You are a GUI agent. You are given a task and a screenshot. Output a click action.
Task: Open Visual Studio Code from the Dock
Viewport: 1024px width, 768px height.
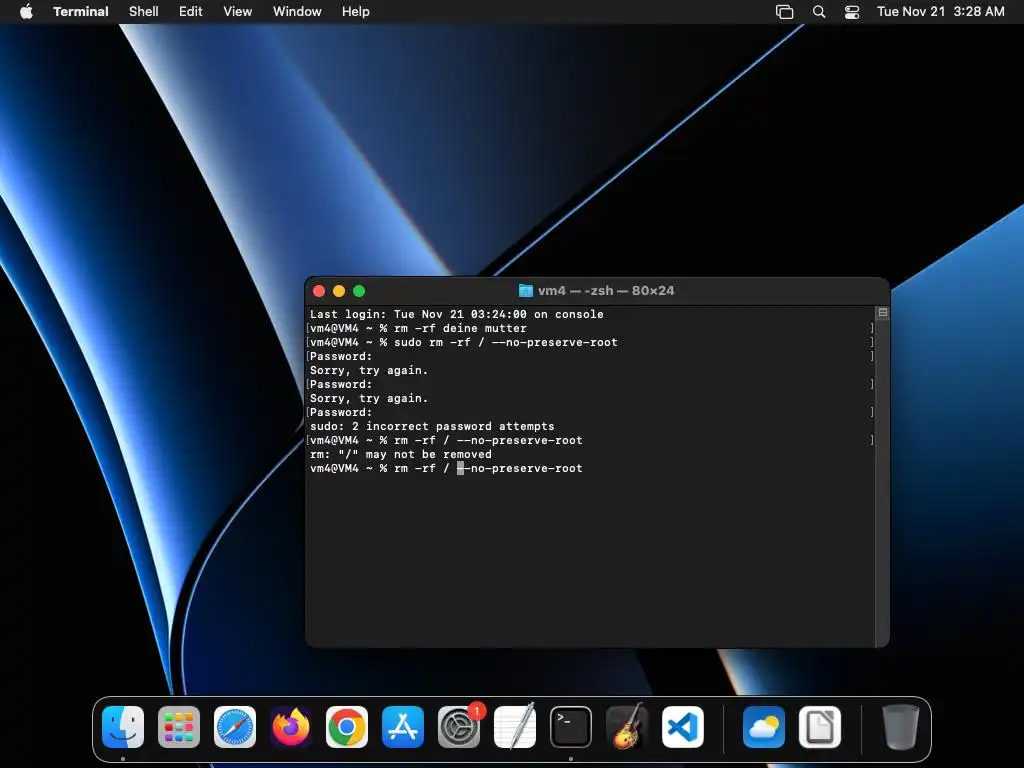pyautogui.click(x=683, y=727)
